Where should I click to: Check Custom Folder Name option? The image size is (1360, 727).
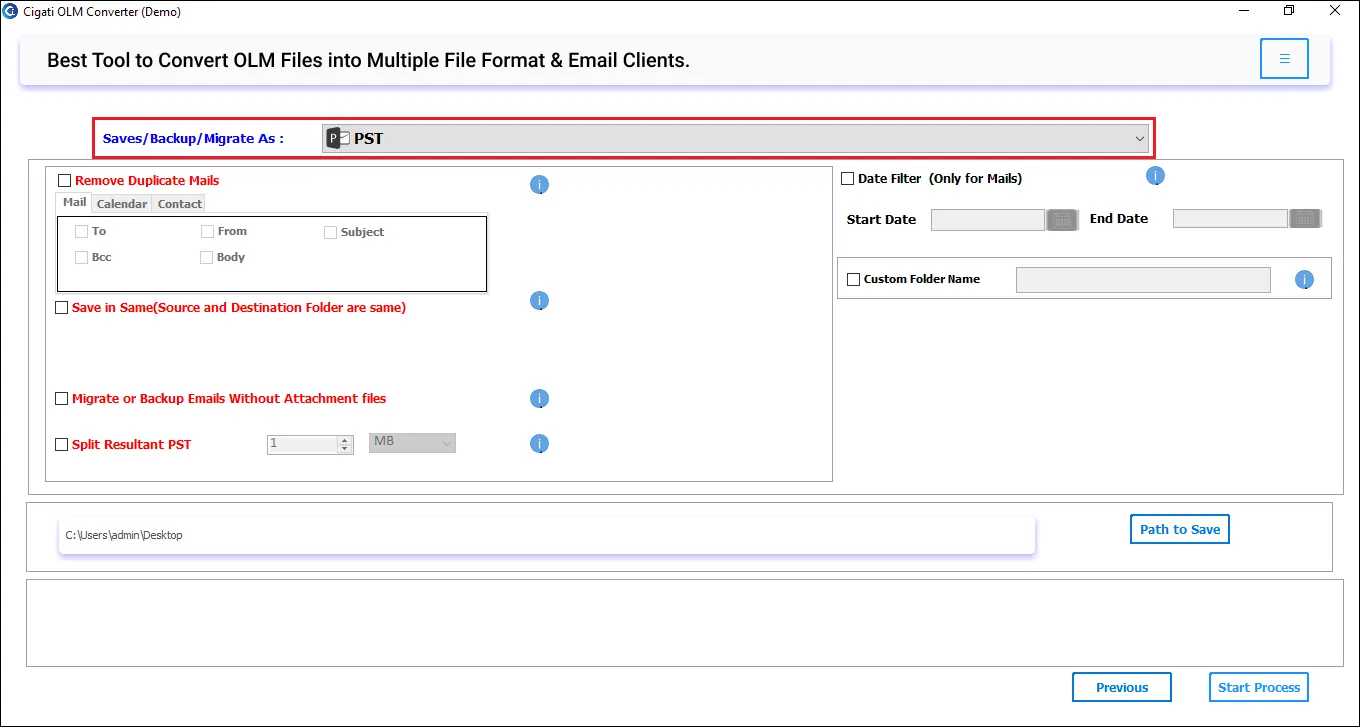(854, 280)
